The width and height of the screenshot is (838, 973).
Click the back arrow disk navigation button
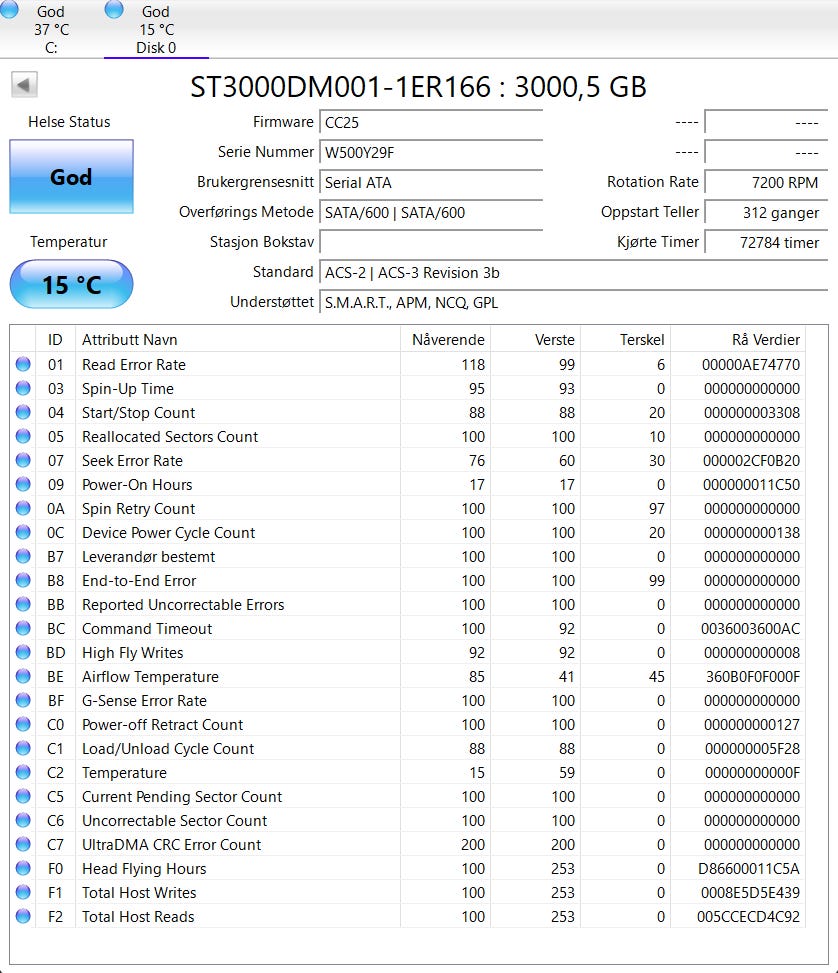[x=24, y=84]
